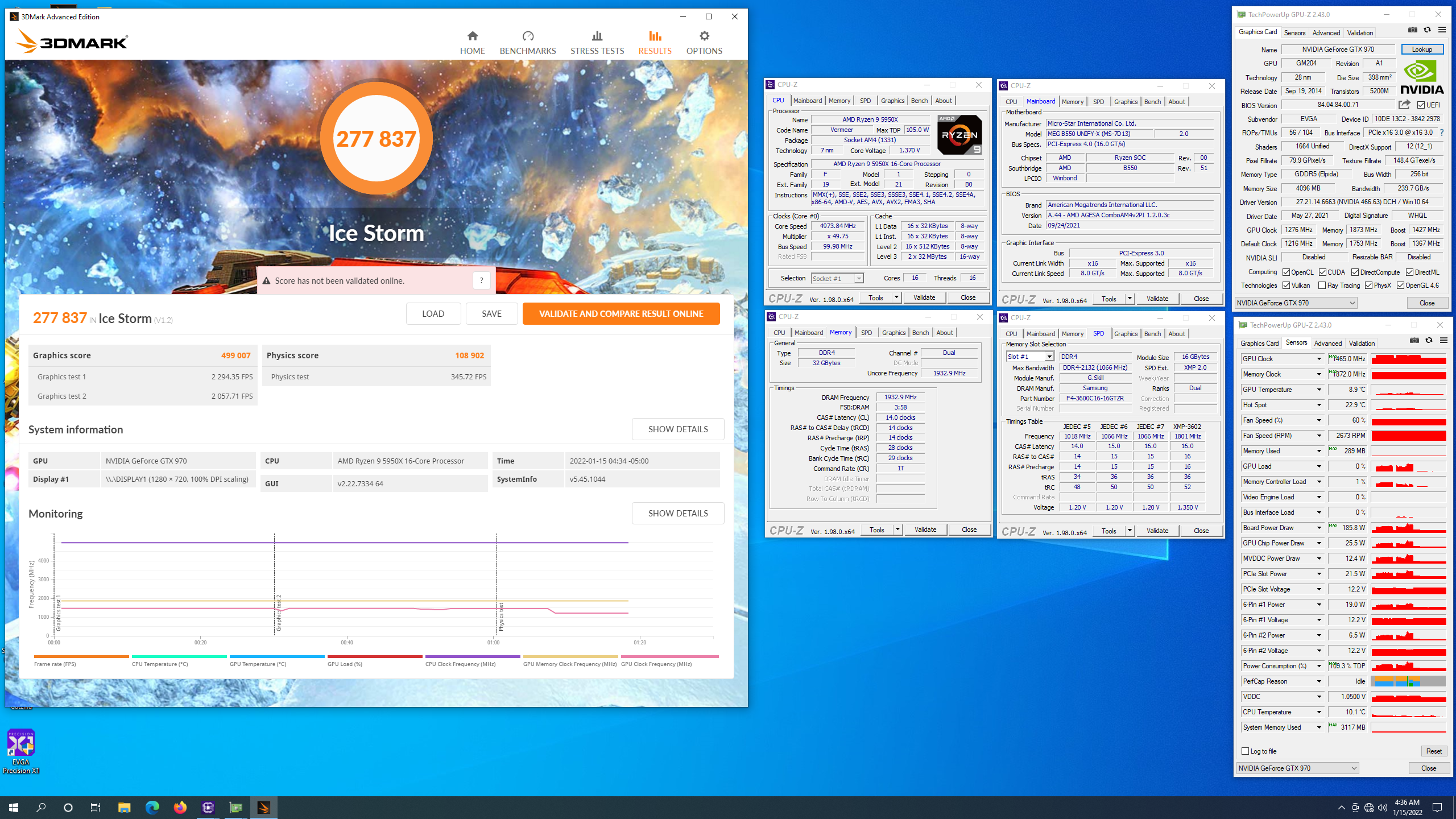Click Reset button in GPU-Z Sensors

1433,751
